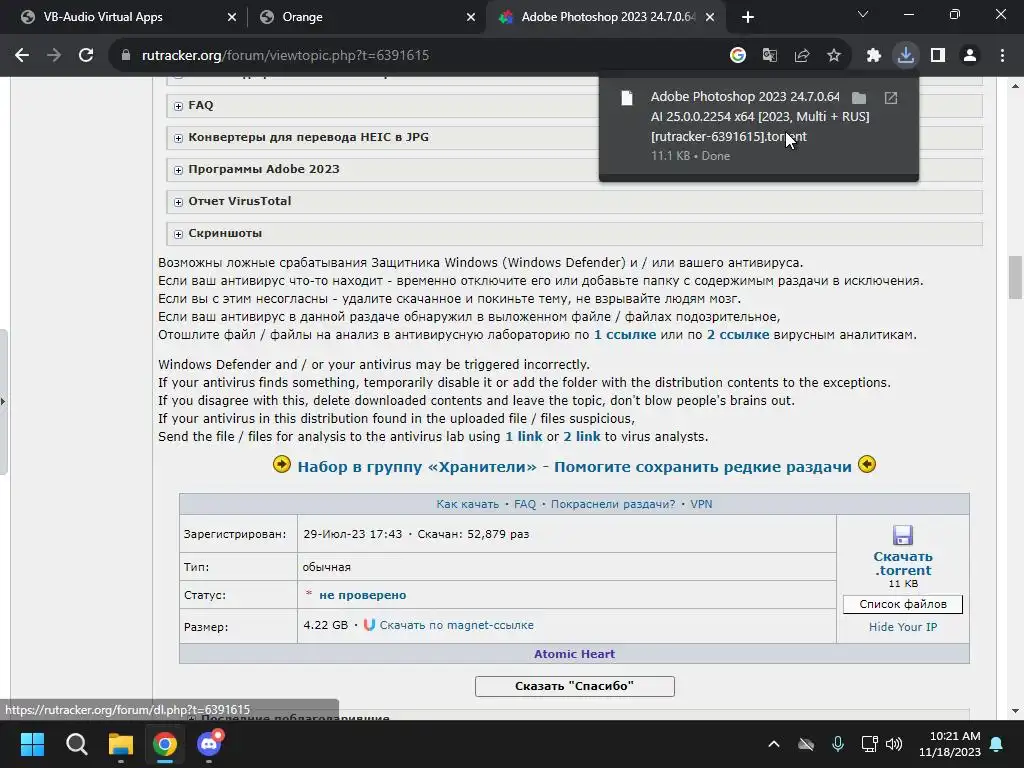Open tab search dropdown arrow

[863, 14]
